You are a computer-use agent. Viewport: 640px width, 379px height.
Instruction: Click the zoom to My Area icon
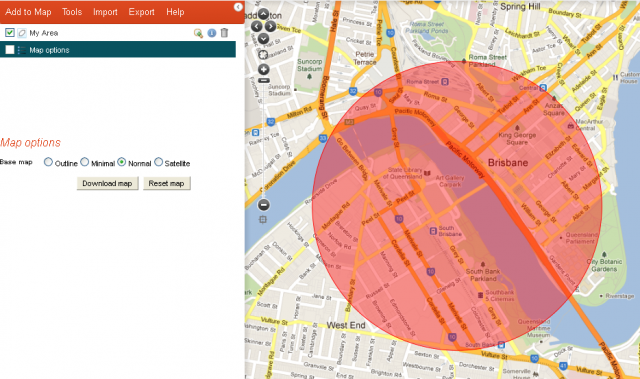point(198,33)
